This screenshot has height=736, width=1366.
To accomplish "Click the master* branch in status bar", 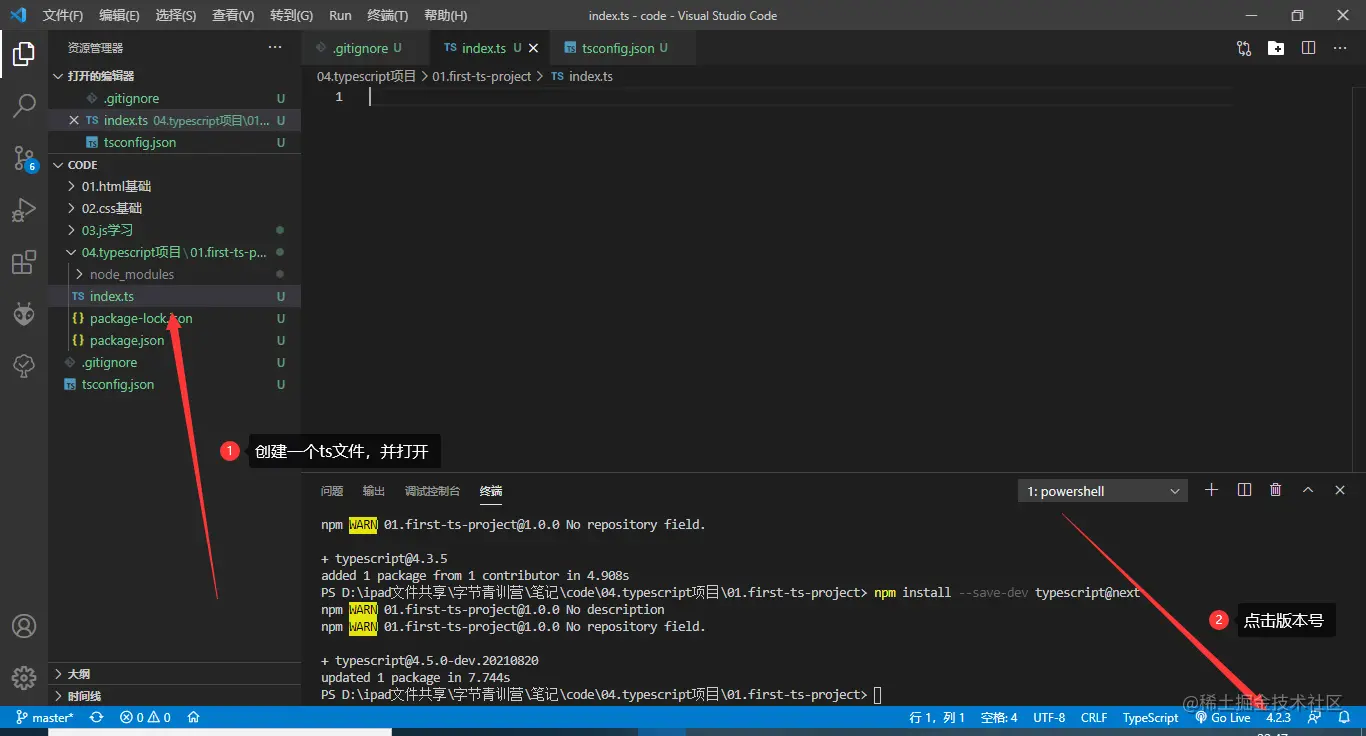I will point(45,717).
